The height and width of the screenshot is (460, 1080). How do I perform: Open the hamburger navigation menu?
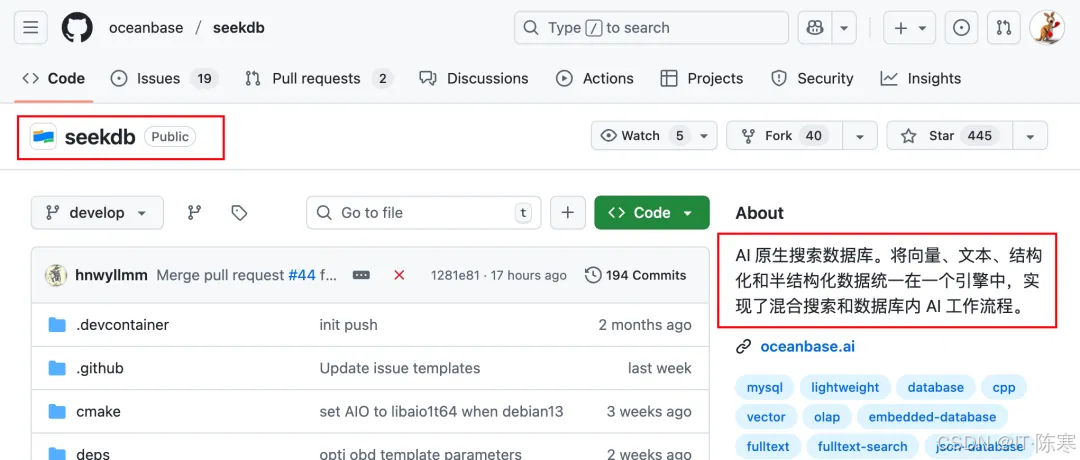pyautogui.click(x=31, y=28)
